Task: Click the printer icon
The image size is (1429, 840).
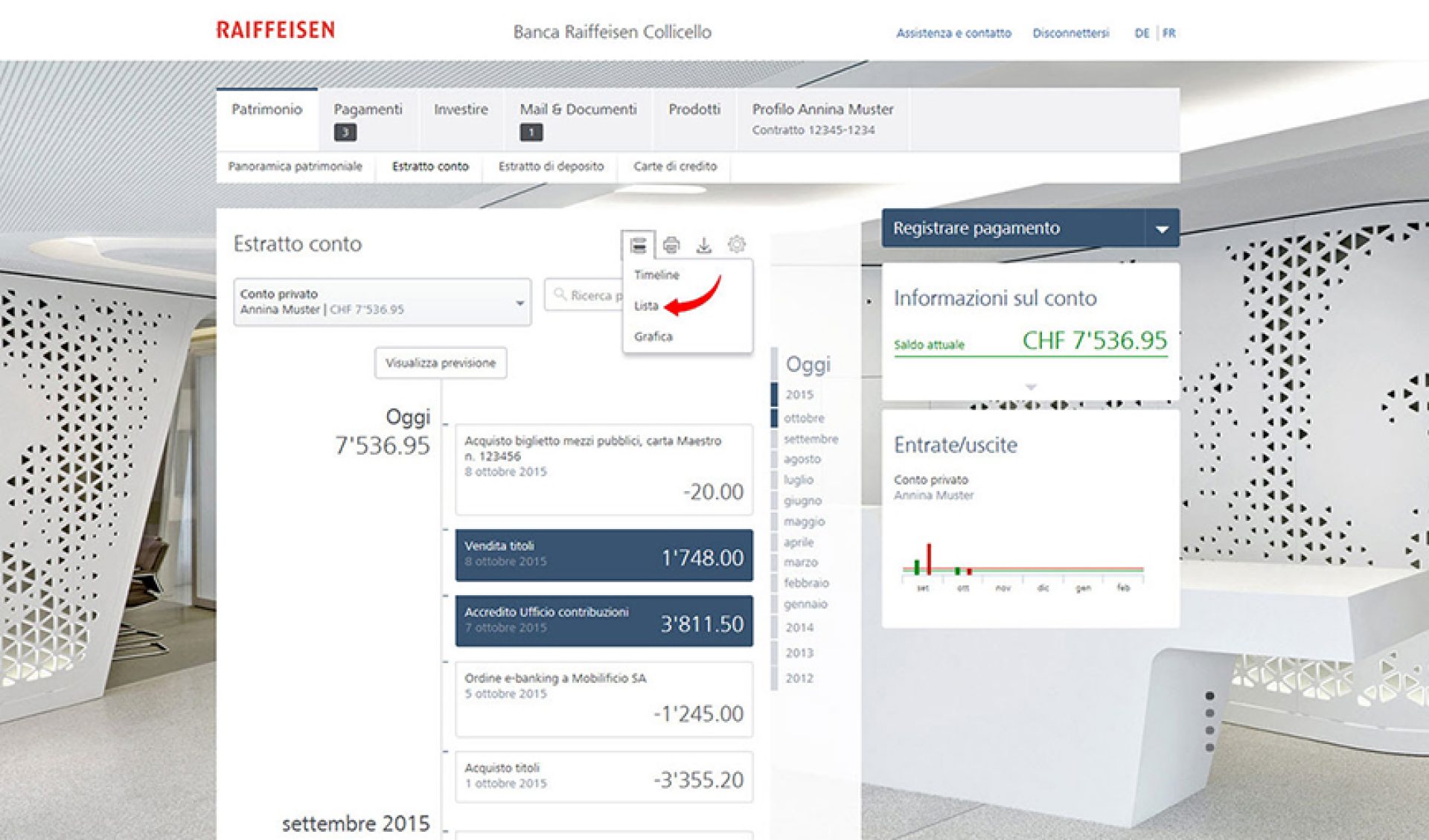Action: pyautogui.click(x=671, y=245)
